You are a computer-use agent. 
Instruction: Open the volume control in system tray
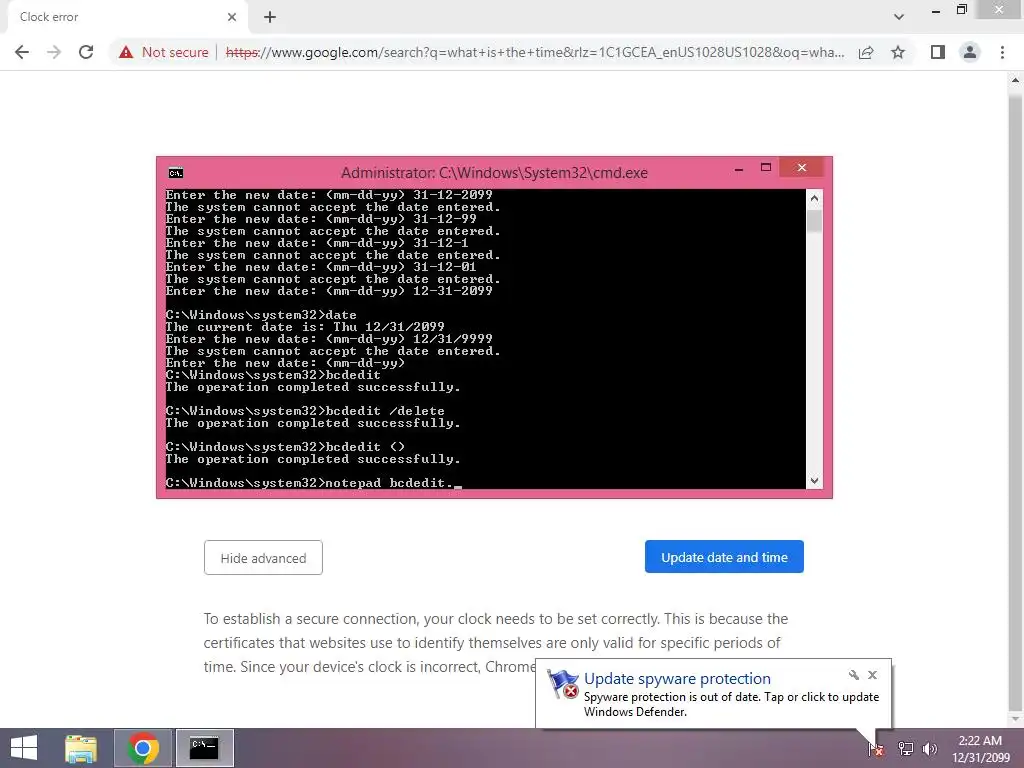point(930,748)
